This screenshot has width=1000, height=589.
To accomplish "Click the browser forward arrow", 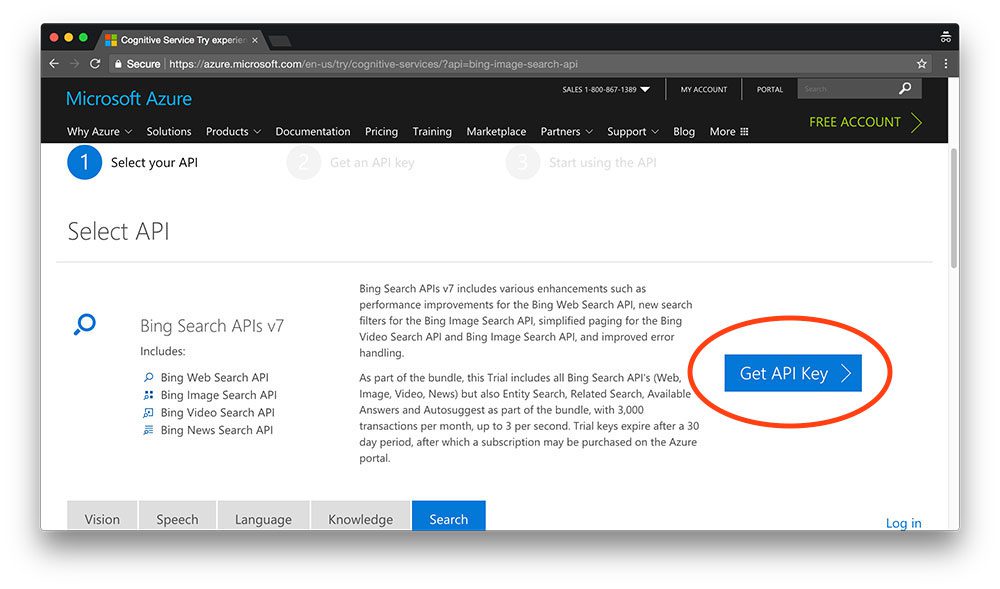I will [75, 64].
